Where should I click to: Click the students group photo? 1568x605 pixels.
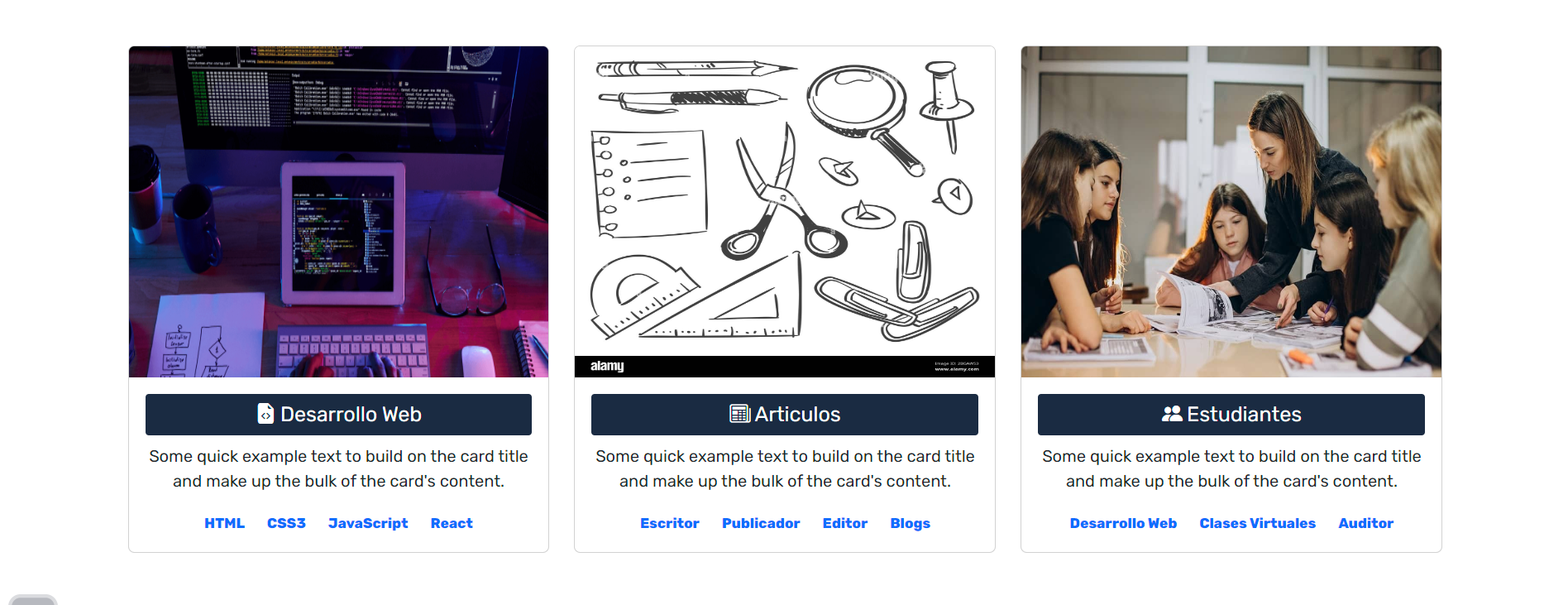pyautogui.click(x=1231, y=212)
